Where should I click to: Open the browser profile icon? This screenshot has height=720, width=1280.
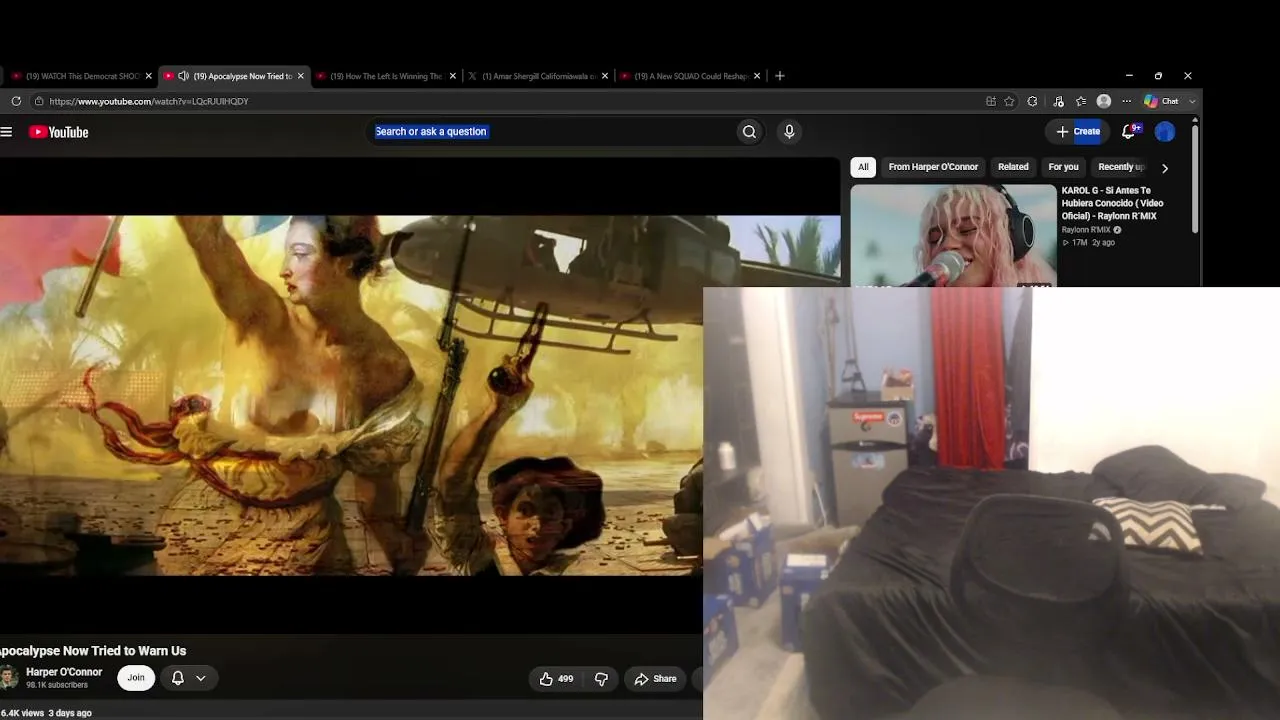(1104, 101)
